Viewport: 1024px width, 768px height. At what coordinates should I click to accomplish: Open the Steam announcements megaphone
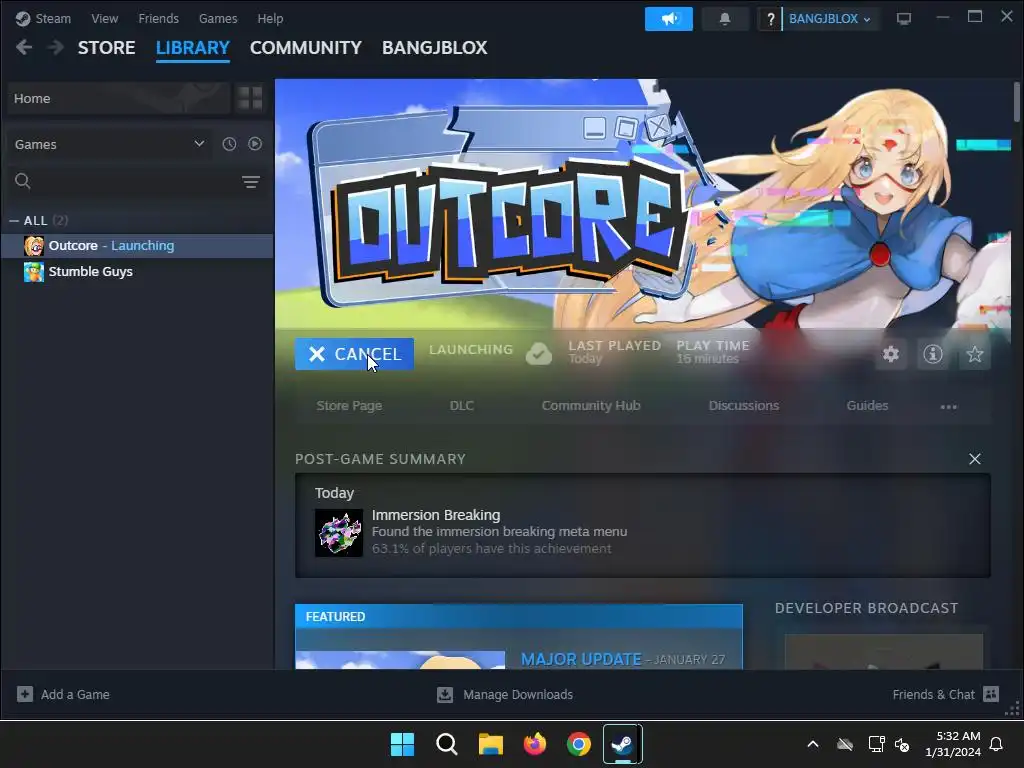coord(669,19)
